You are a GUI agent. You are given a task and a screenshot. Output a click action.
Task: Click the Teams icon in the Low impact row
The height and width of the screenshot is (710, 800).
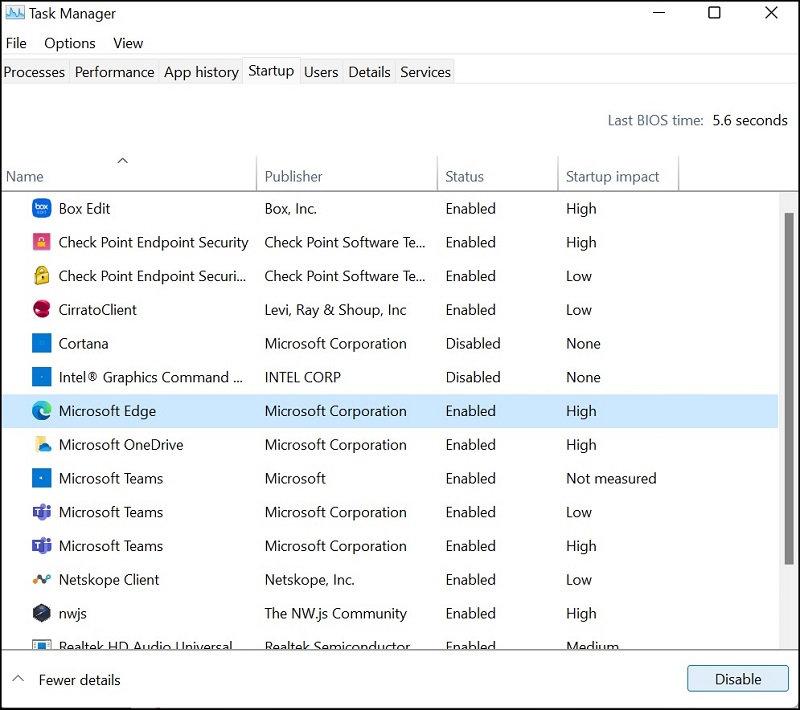[41, 512]
